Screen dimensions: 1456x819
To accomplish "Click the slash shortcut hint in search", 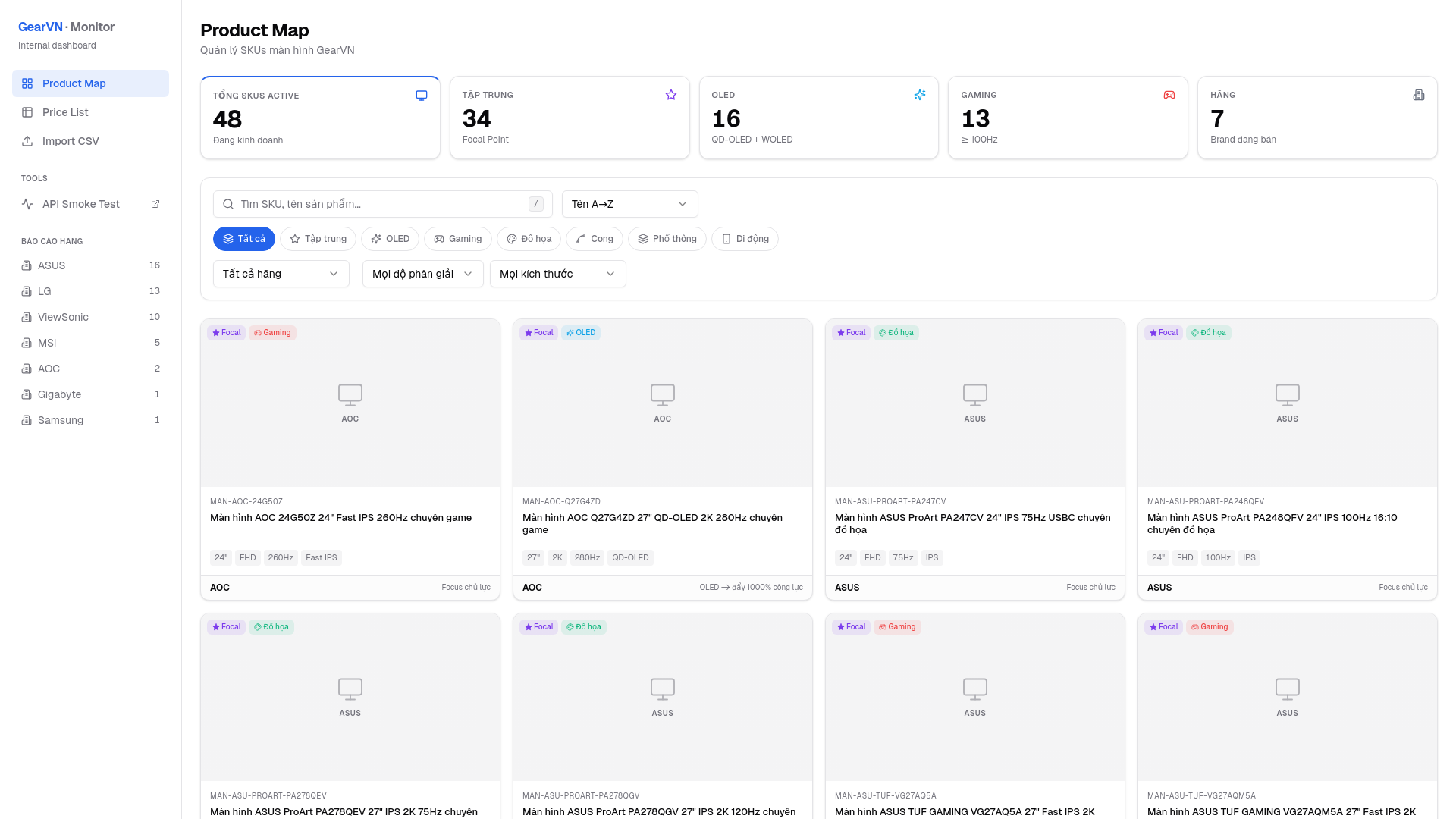I will 536,204.
